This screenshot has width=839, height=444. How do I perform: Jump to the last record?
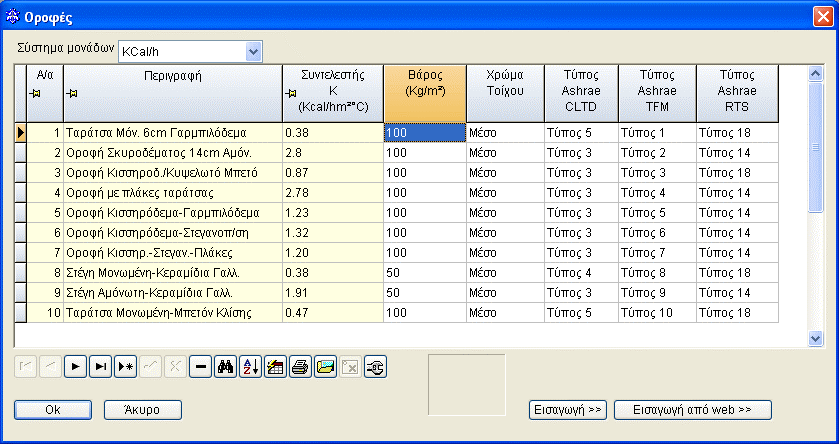pos(101,367)
